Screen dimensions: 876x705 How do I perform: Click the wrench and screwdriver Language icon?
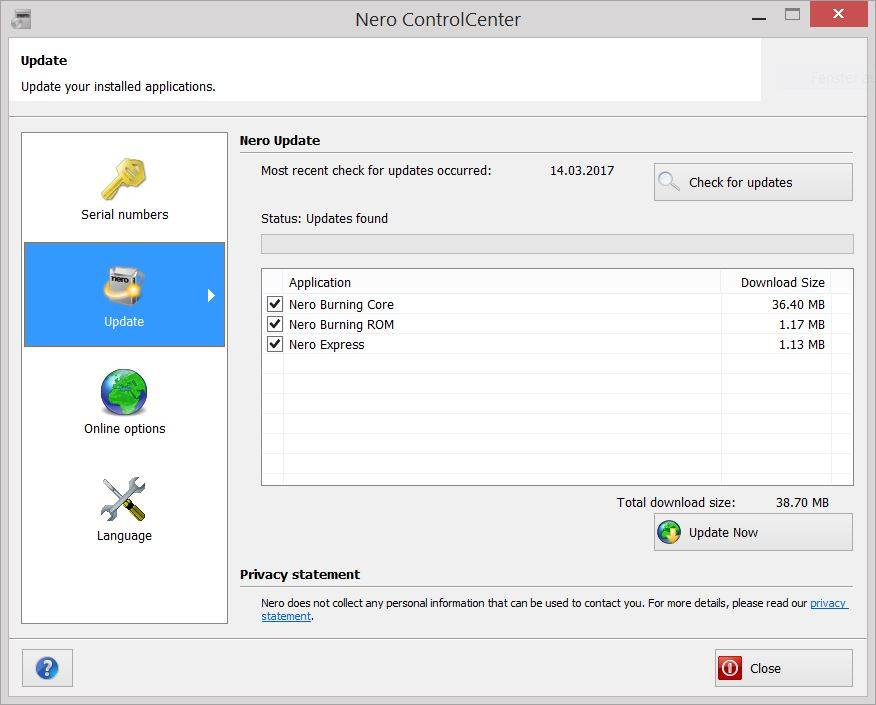(123, 499)
